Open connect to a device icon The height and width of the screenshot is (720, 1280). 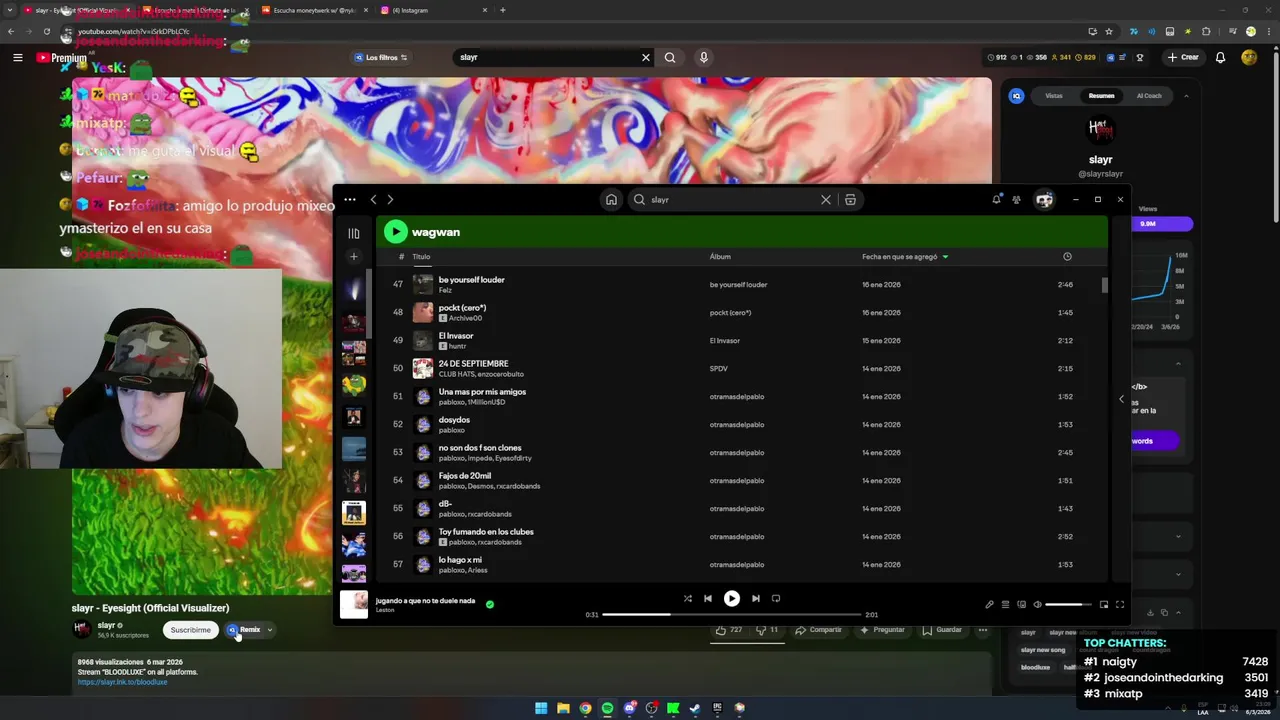point(1021,604)
